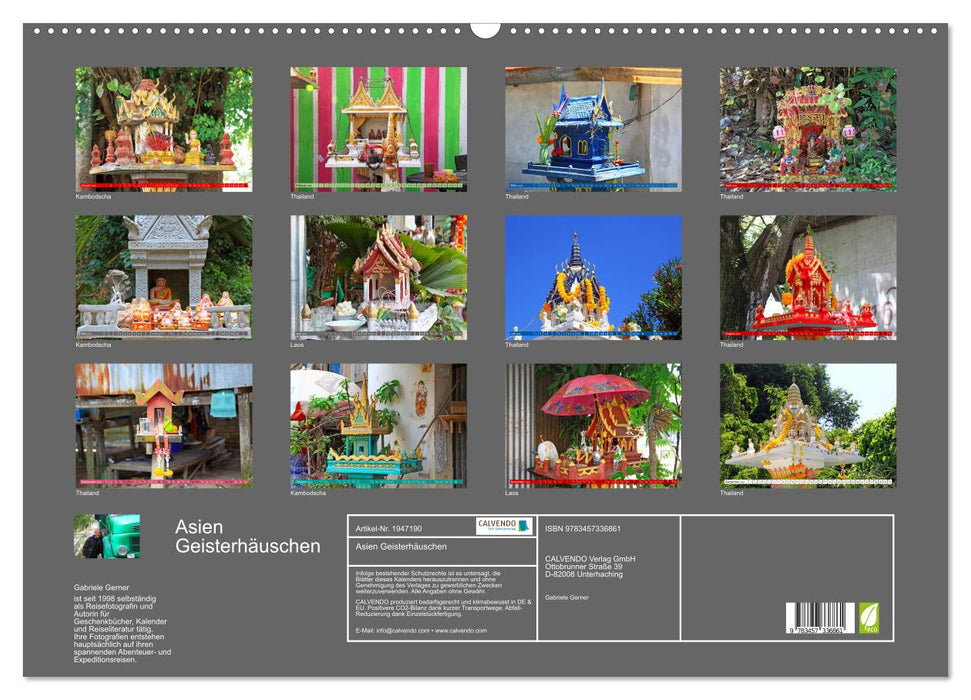Click the large Asien Geisterhäuschen title
The image size is (971, 700).
(247, 537)
